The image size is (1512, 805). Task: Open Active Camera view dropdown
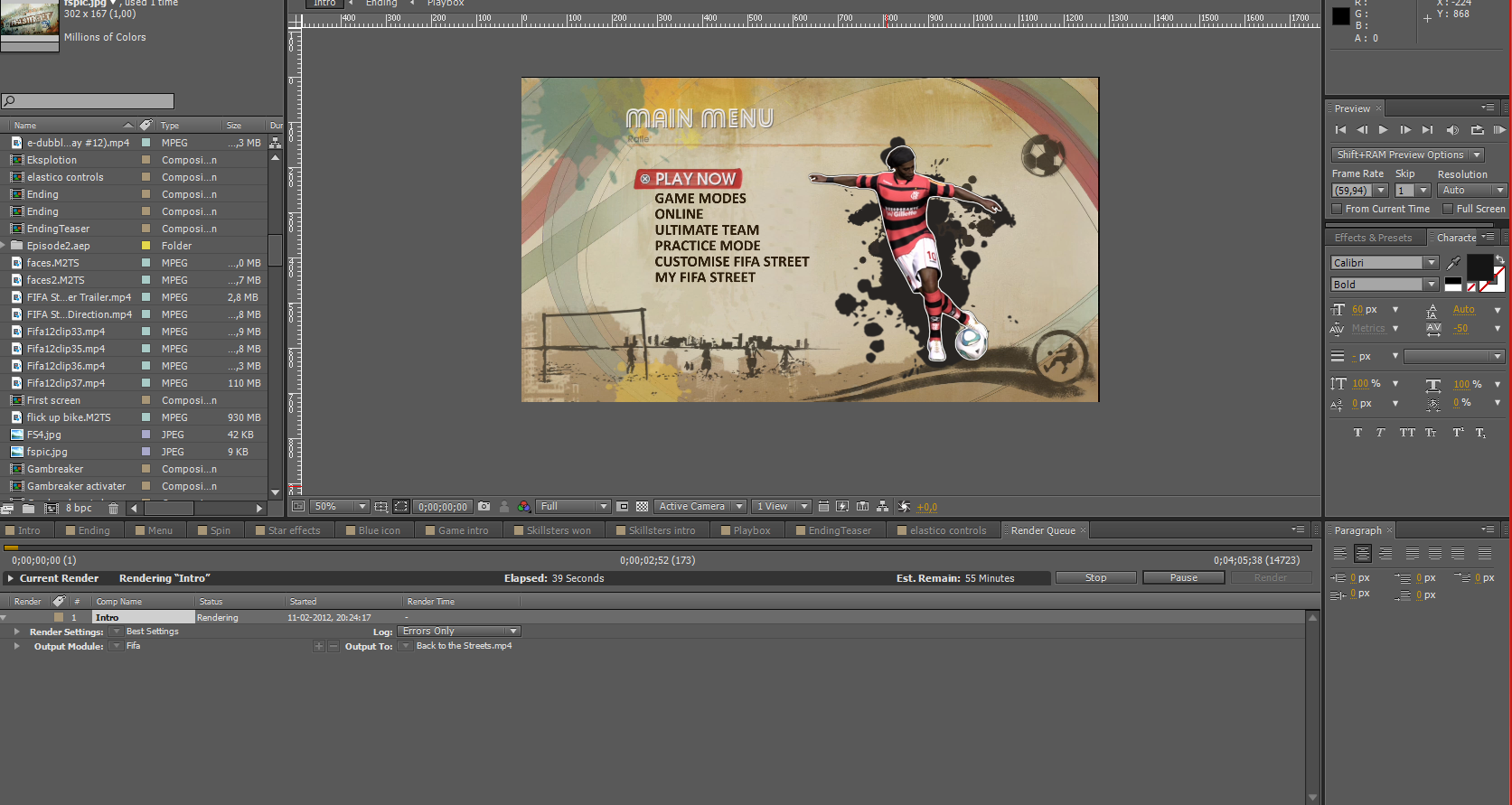tap(700, 507)
